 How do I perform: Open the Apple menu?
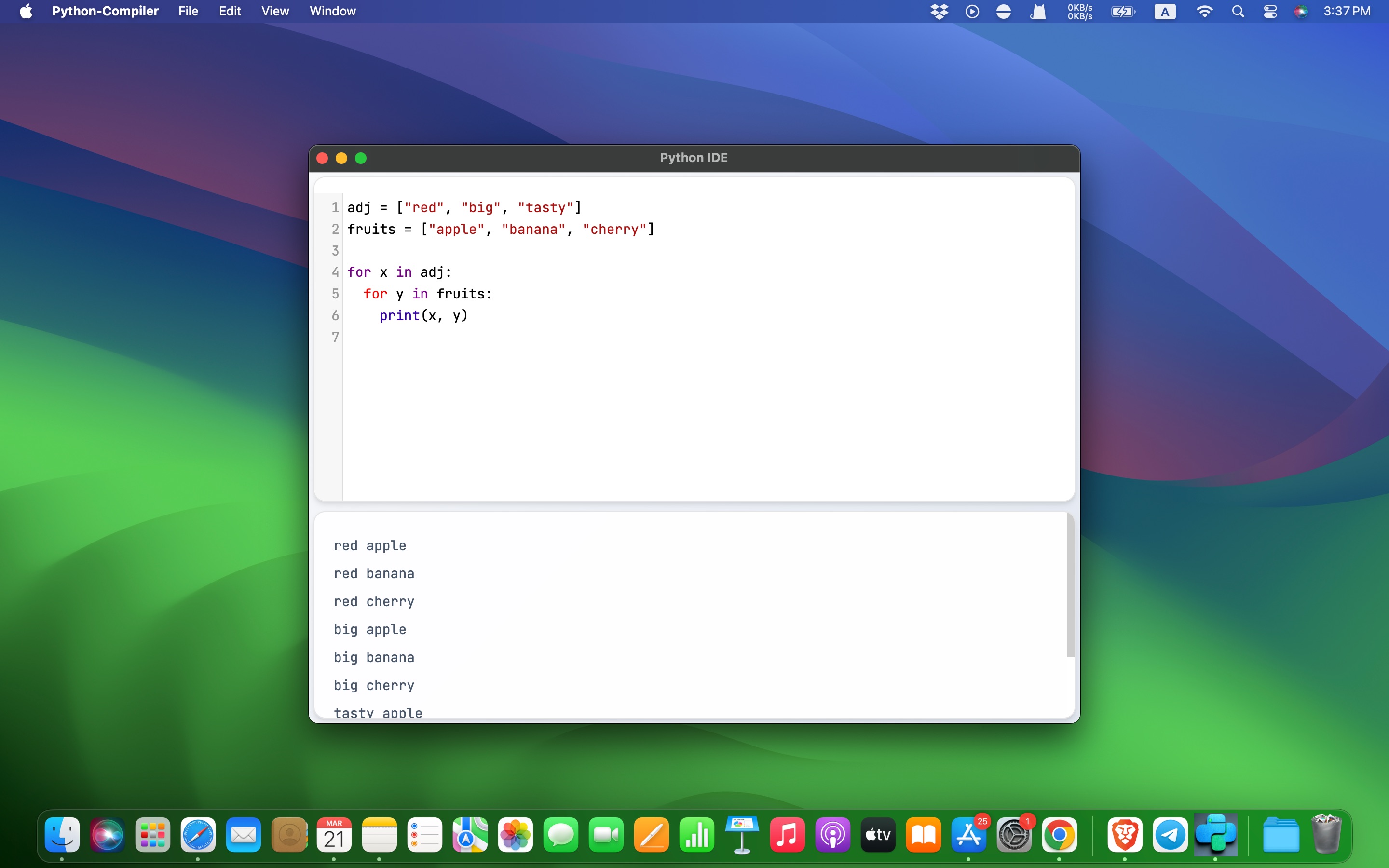26,11
